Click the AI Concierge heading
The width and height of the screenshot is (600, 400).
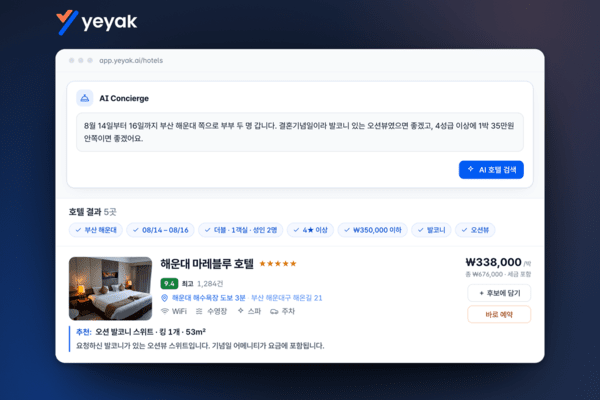coord(124,98)
